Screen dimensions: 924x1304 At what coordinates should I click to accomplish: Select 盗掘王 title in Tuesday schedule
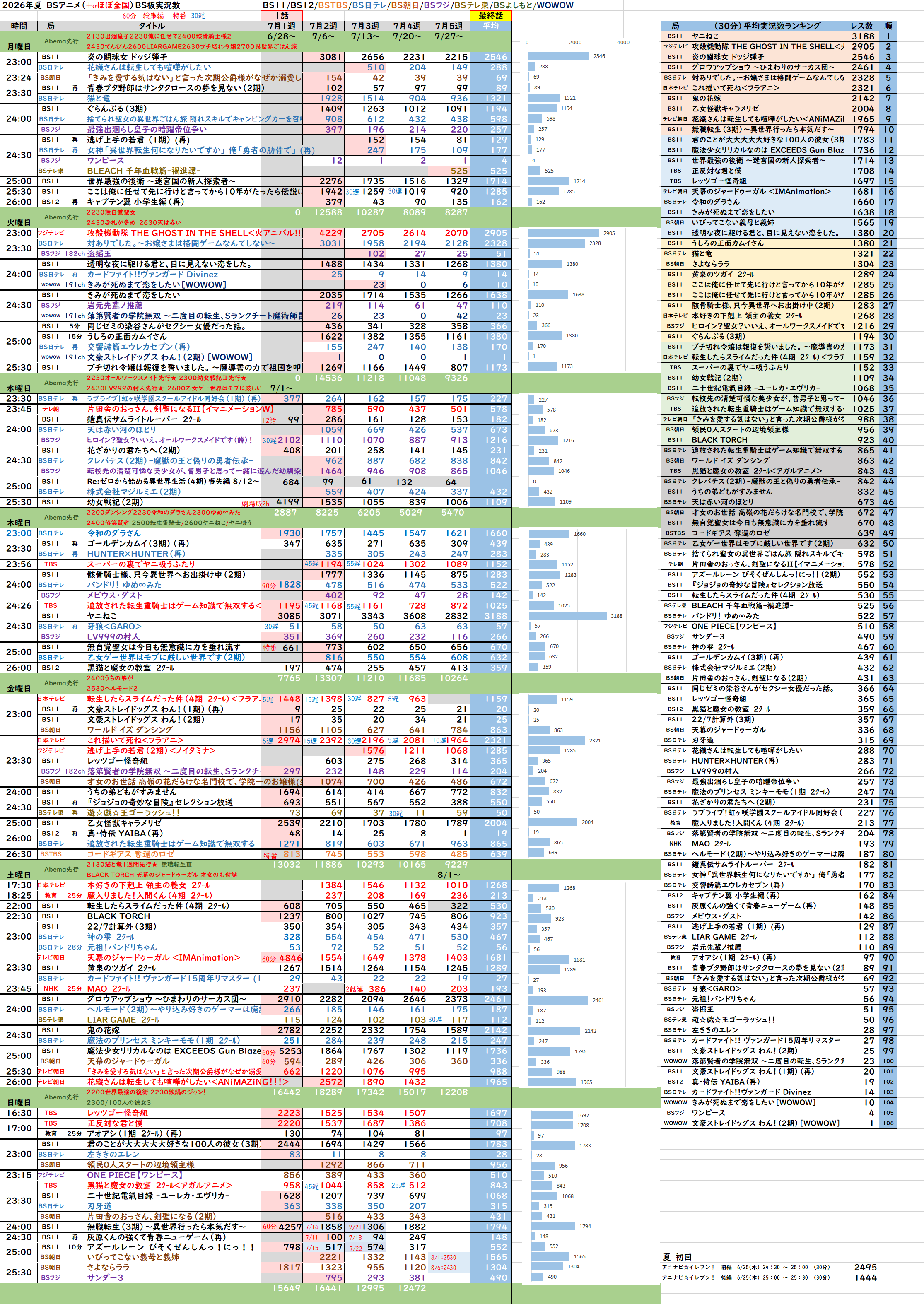[99, 254]
